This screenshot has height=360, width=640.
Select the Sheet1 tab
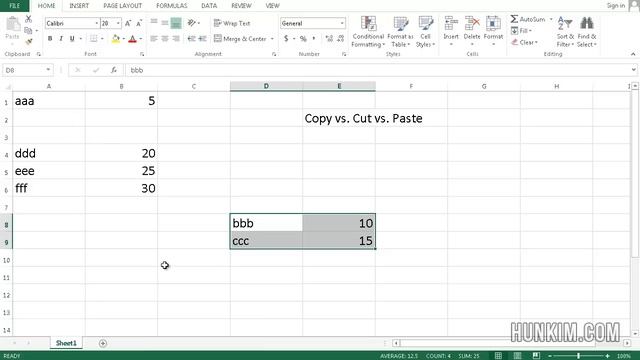click(x=66, y=343)
